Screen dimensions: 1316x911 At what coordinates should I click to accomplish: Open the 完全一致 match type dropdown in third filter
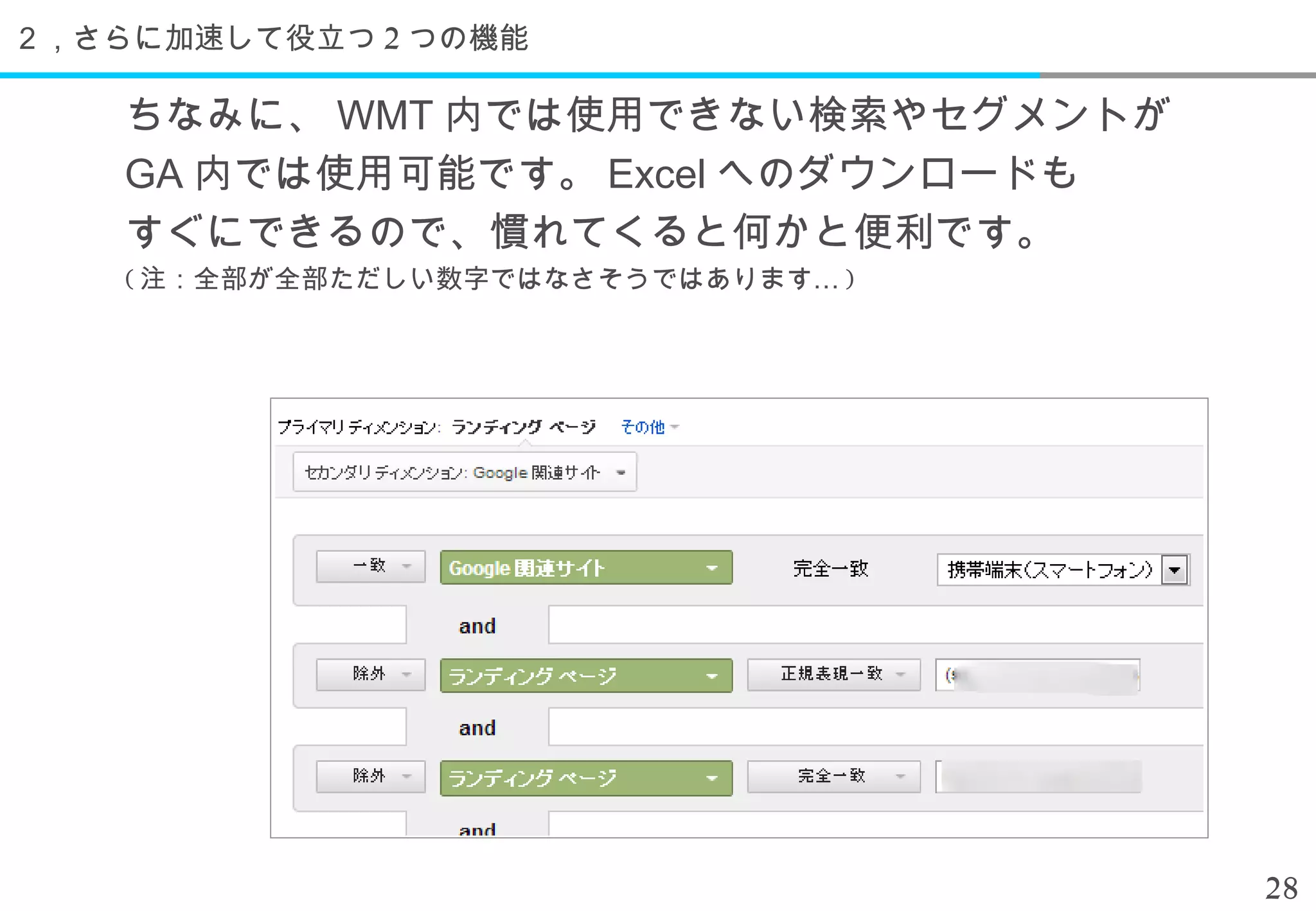pyautogui.click(x=833, y=777)
